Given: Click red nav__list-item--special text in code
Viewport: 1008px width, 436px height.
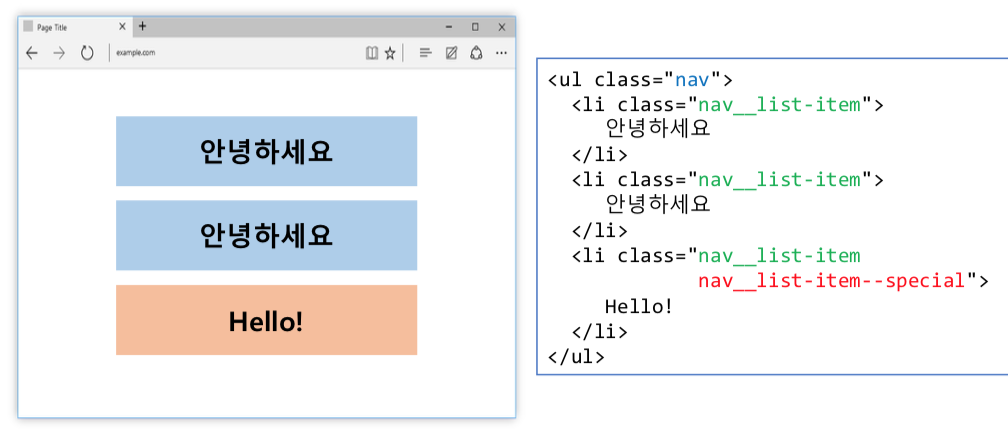Looking at the screenshot, I should [832, 281].
